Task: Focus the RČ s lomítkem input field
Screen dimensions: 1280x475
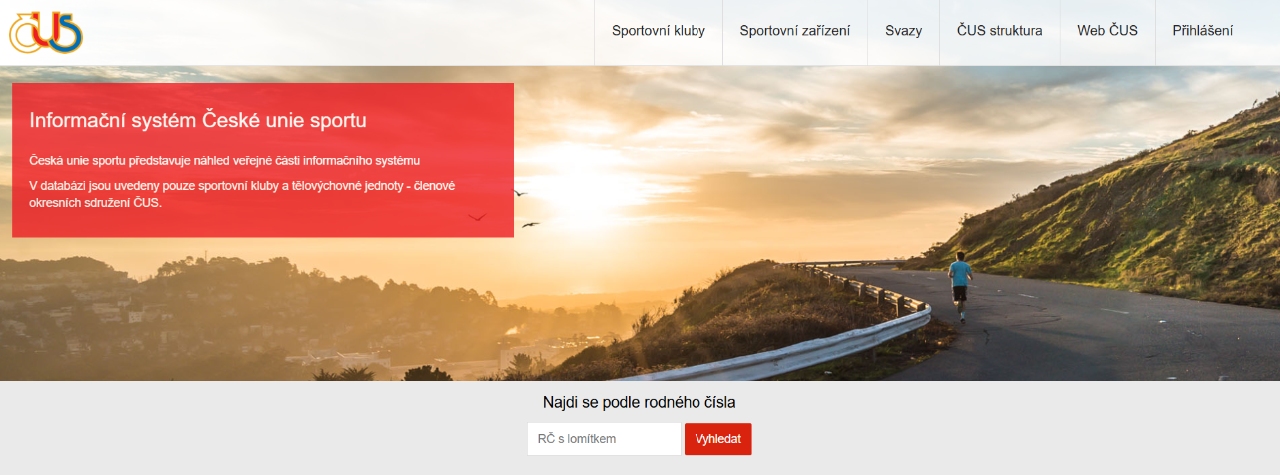Action: 604,439
